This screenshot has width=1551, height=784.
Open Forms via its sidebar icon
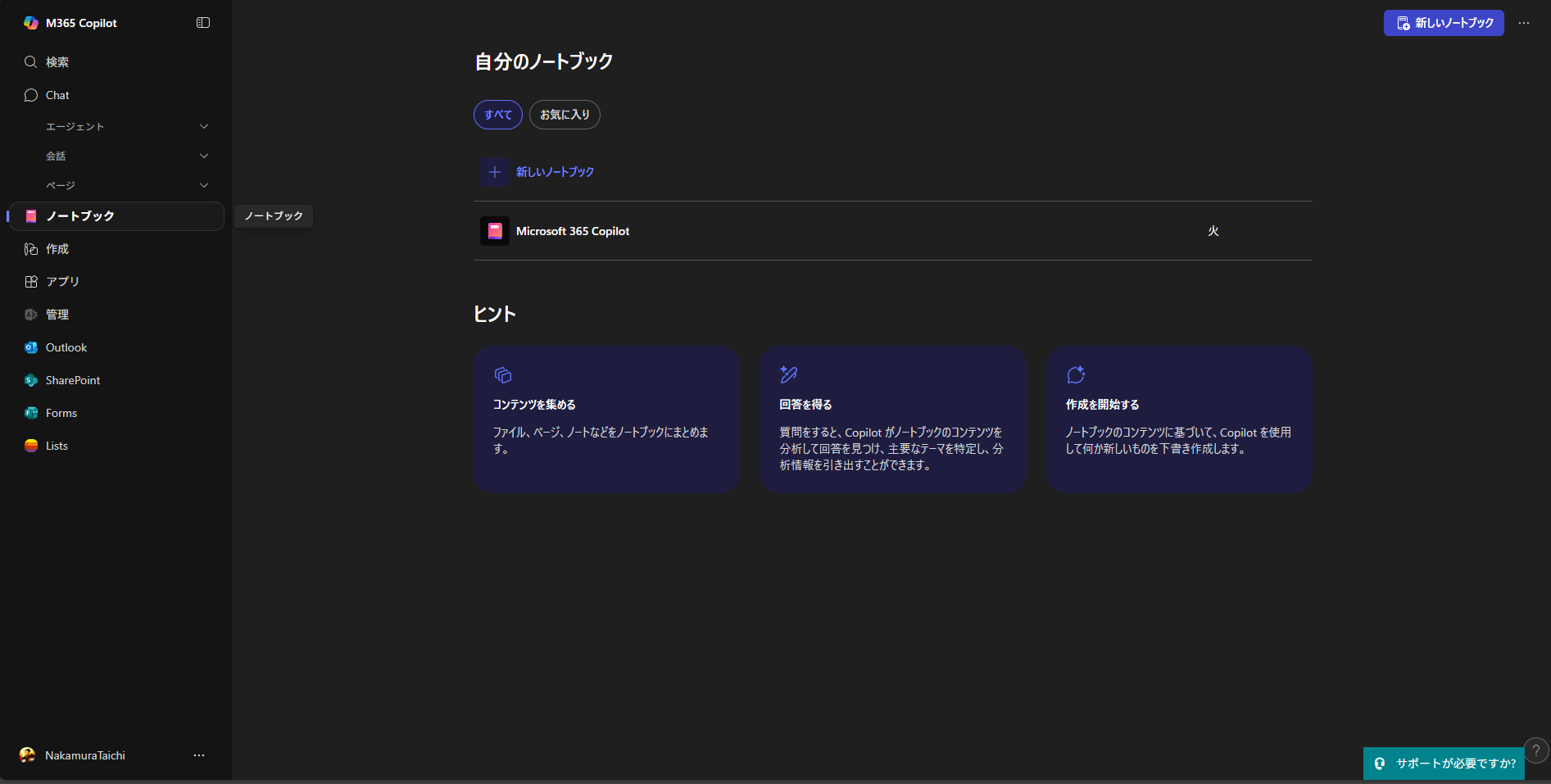click(31, 413)
